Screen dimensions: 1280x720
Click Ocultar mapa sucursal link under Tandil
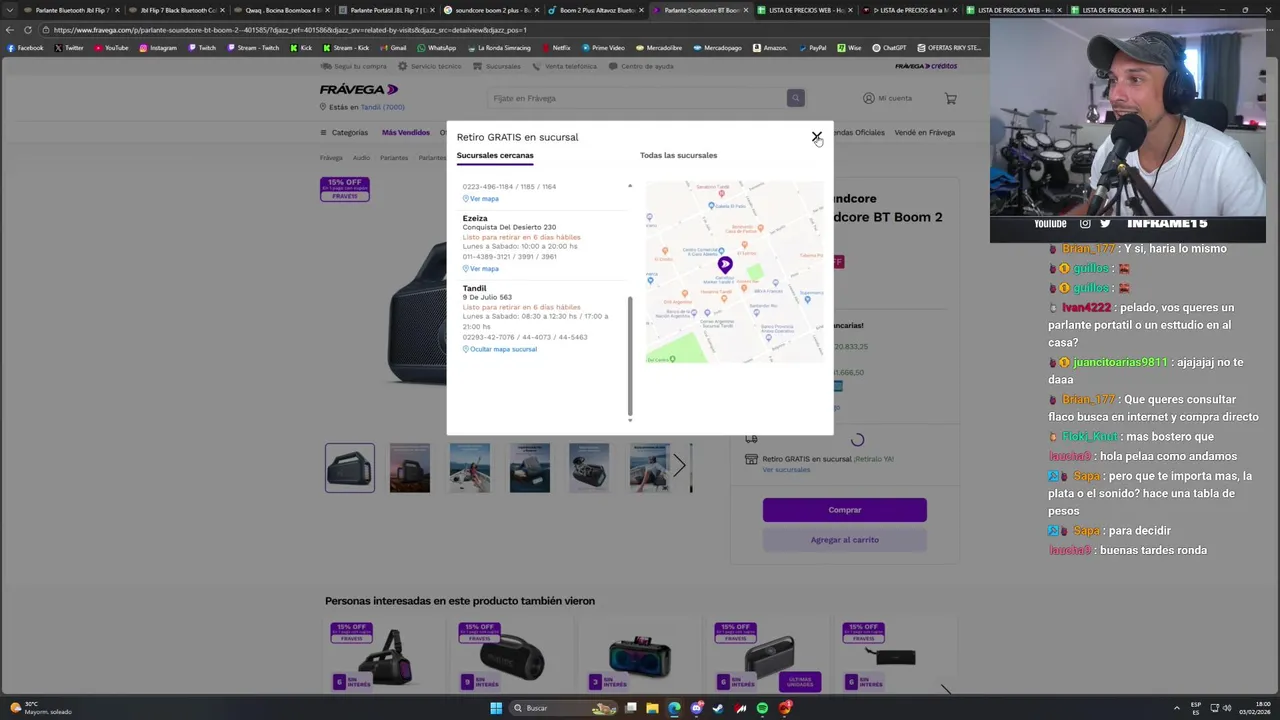[x=500, y=349]
